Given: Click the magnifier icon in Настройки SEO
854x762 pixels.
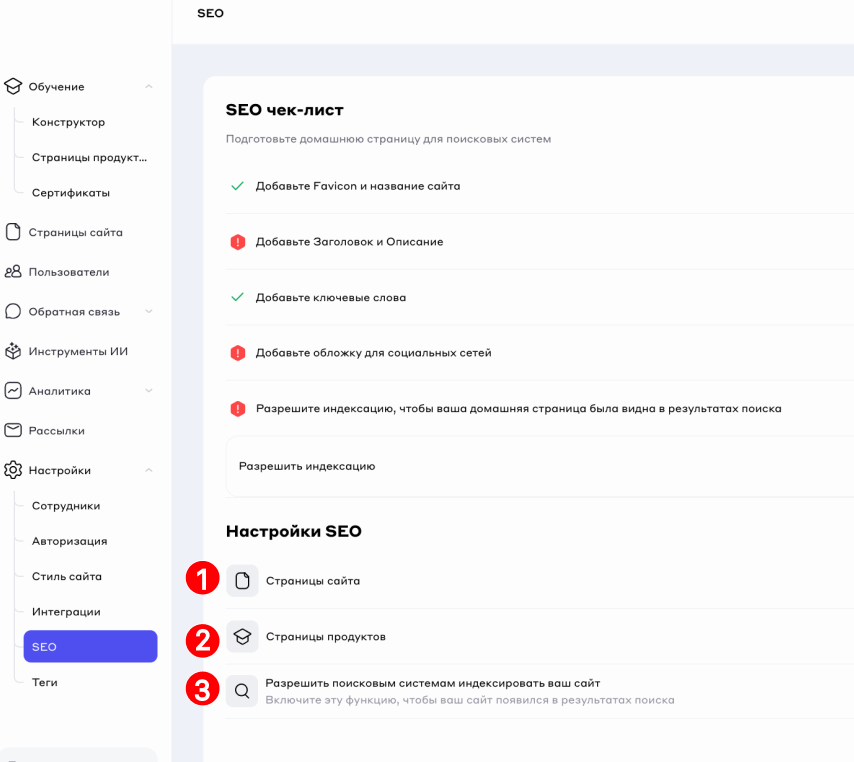Looking at the screenshot, I should pos(242,691).
